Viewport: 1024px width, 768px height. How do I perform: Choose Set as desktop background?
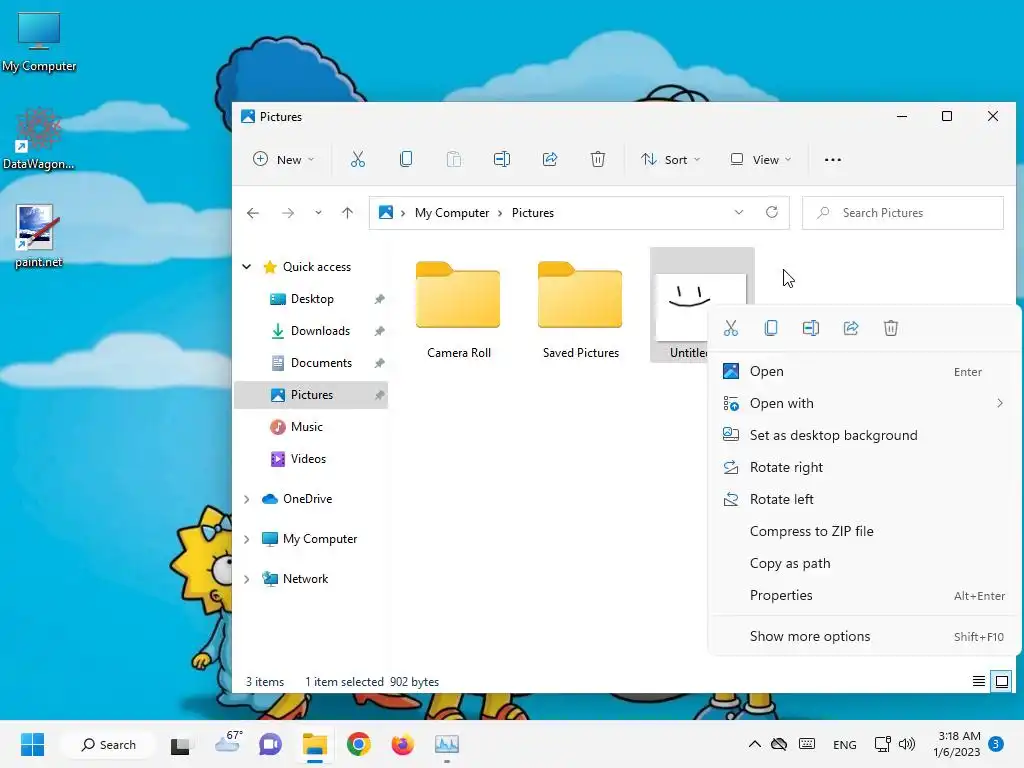(864, 435)
